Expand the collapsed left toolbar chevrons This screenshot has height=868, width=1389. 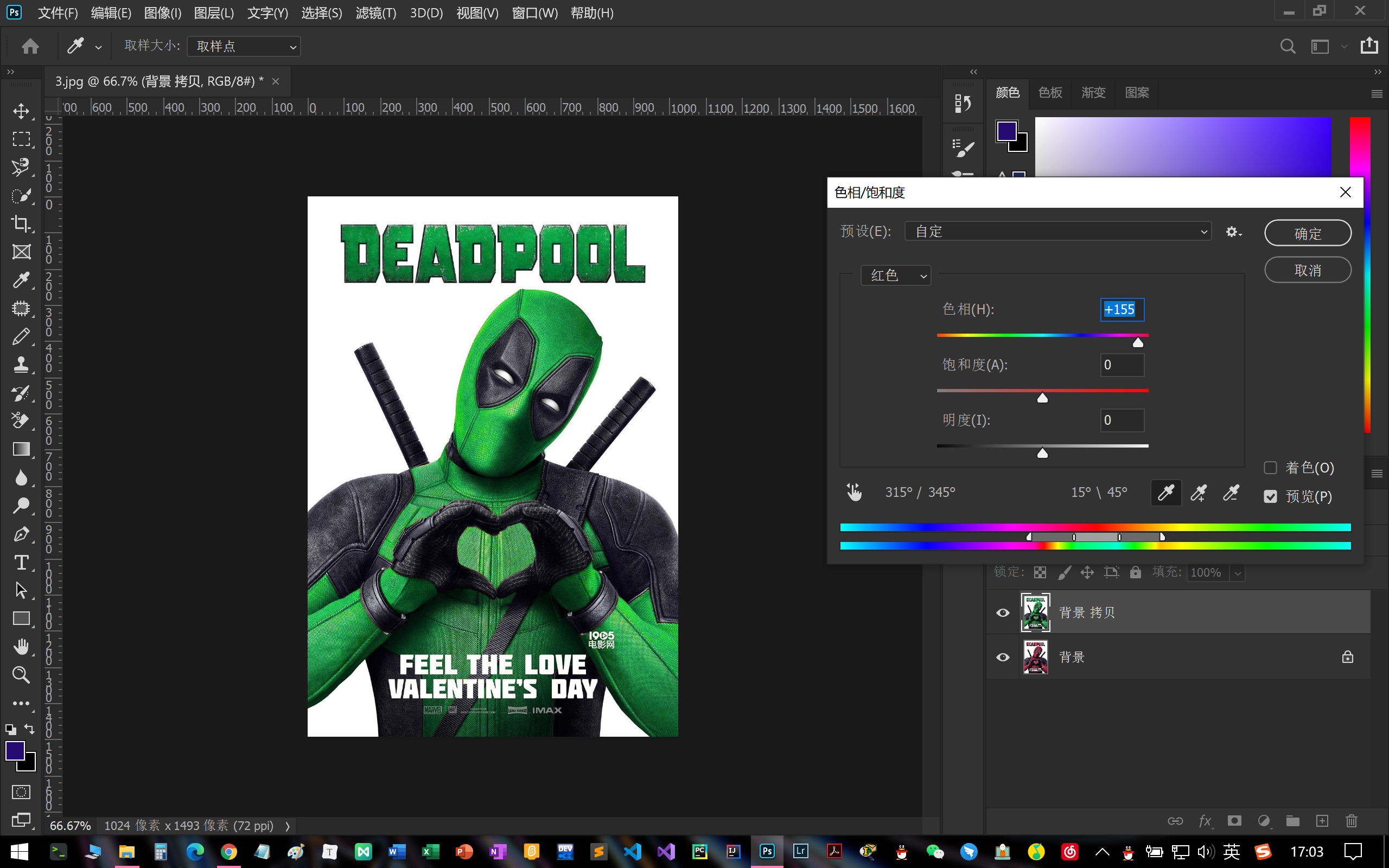(x=10, y=72)
